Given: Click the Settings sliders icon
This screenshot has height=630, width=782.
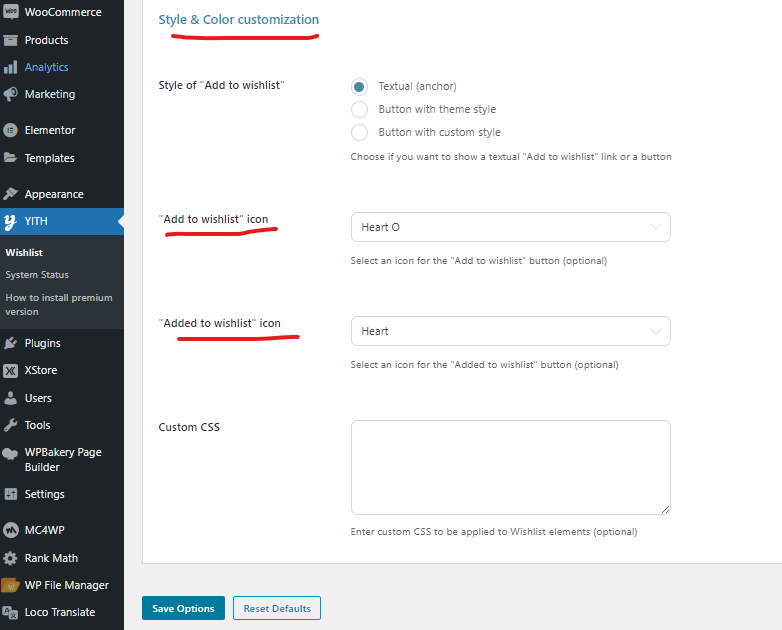Looking at the screenshot, I should pos(10,494).
